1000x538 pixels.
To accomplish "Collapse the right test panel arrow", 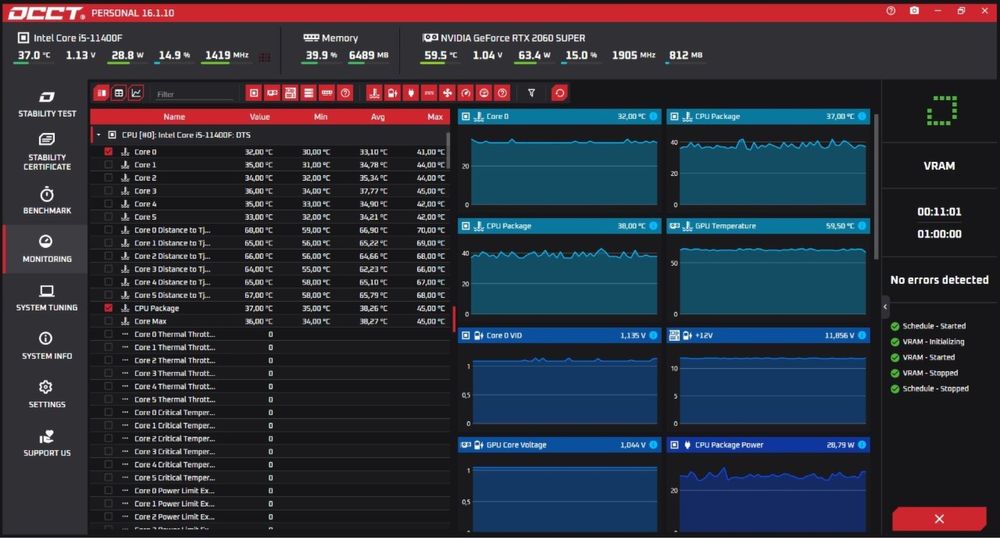I will 885,307.
